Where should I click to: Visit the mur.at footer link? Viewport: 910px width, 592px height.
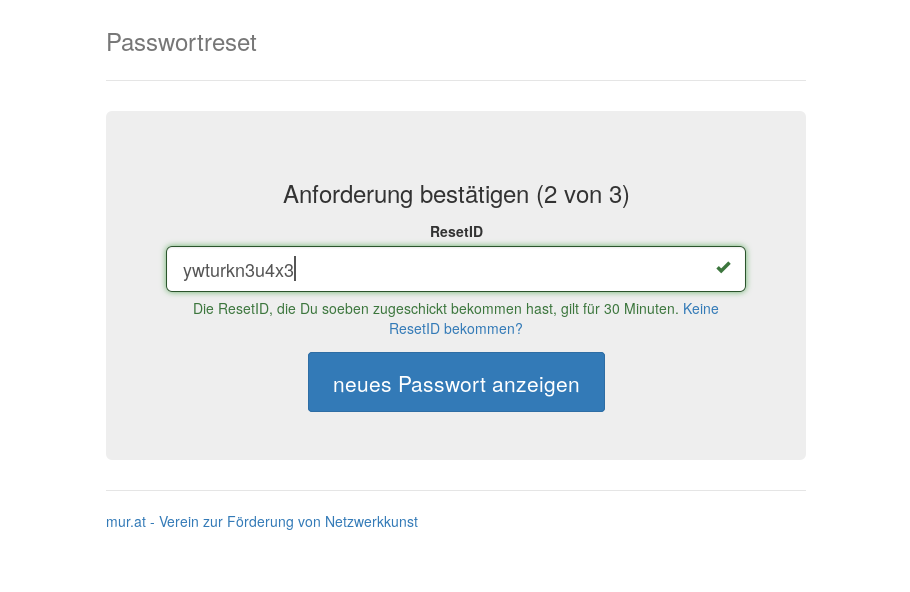point(261,522)
